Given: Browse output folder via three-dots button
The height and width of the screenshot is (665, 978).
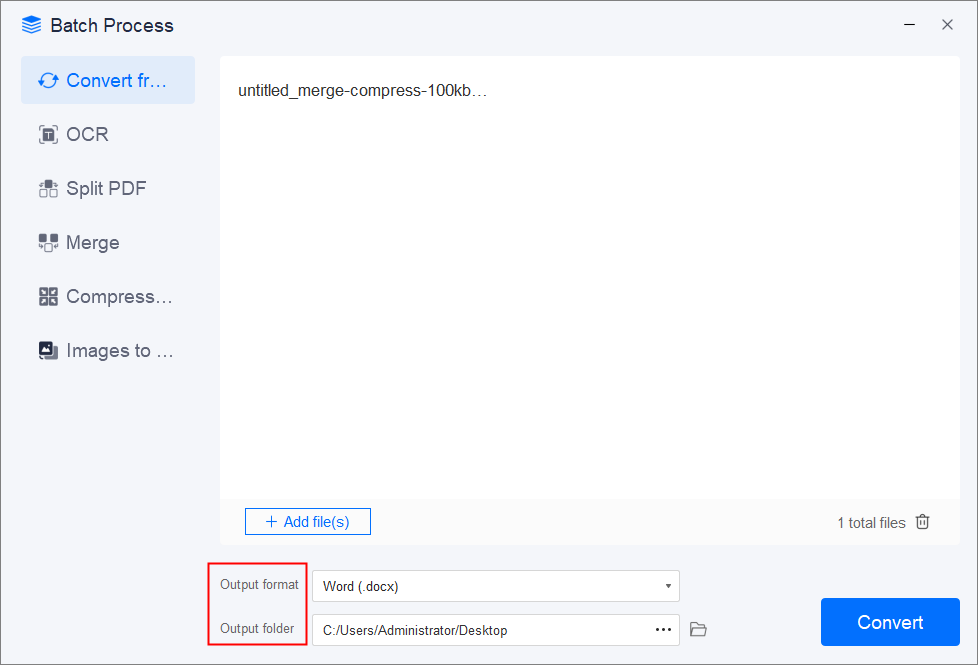Looking at the screenshot, I should [x=664, y=630].
